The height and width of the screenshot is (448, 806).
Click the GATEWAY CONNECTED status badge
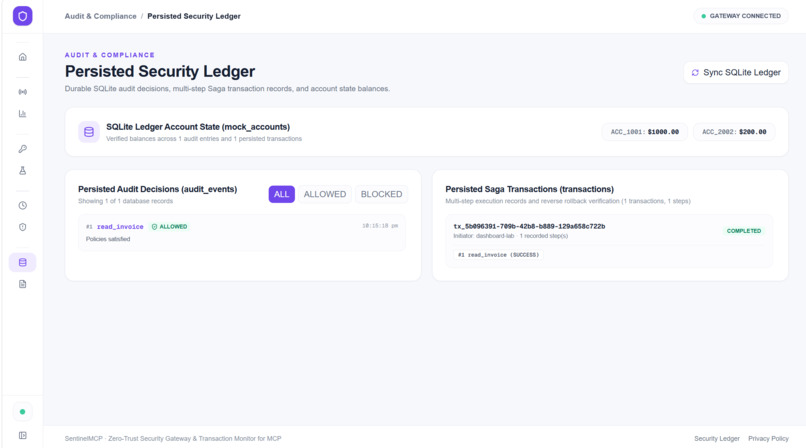click(741, 16)
